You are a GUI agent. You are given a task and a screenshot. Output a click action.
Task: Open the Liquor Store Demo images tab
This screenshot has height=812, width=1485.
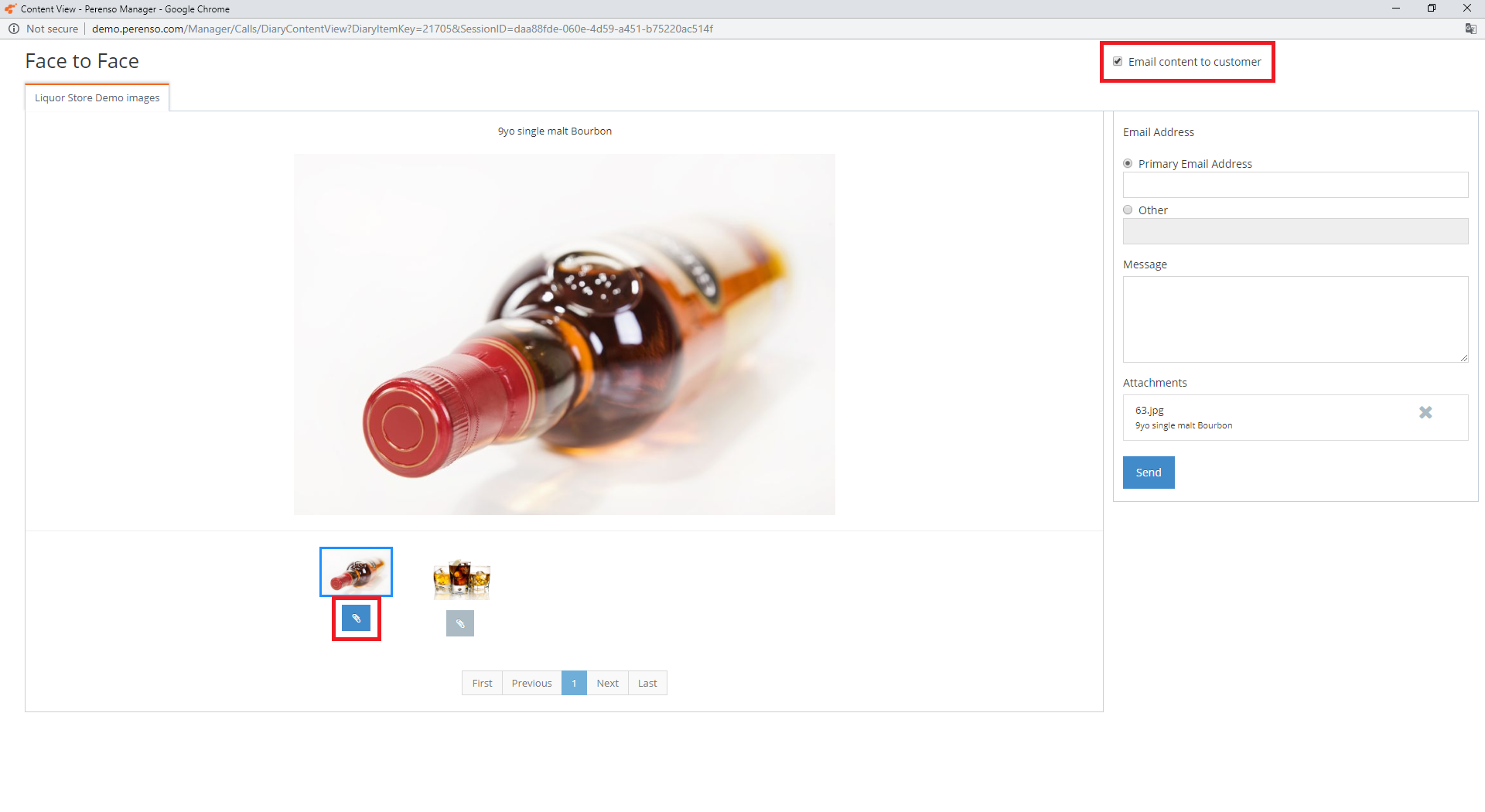pyautogui.click(x=97, y=97)
